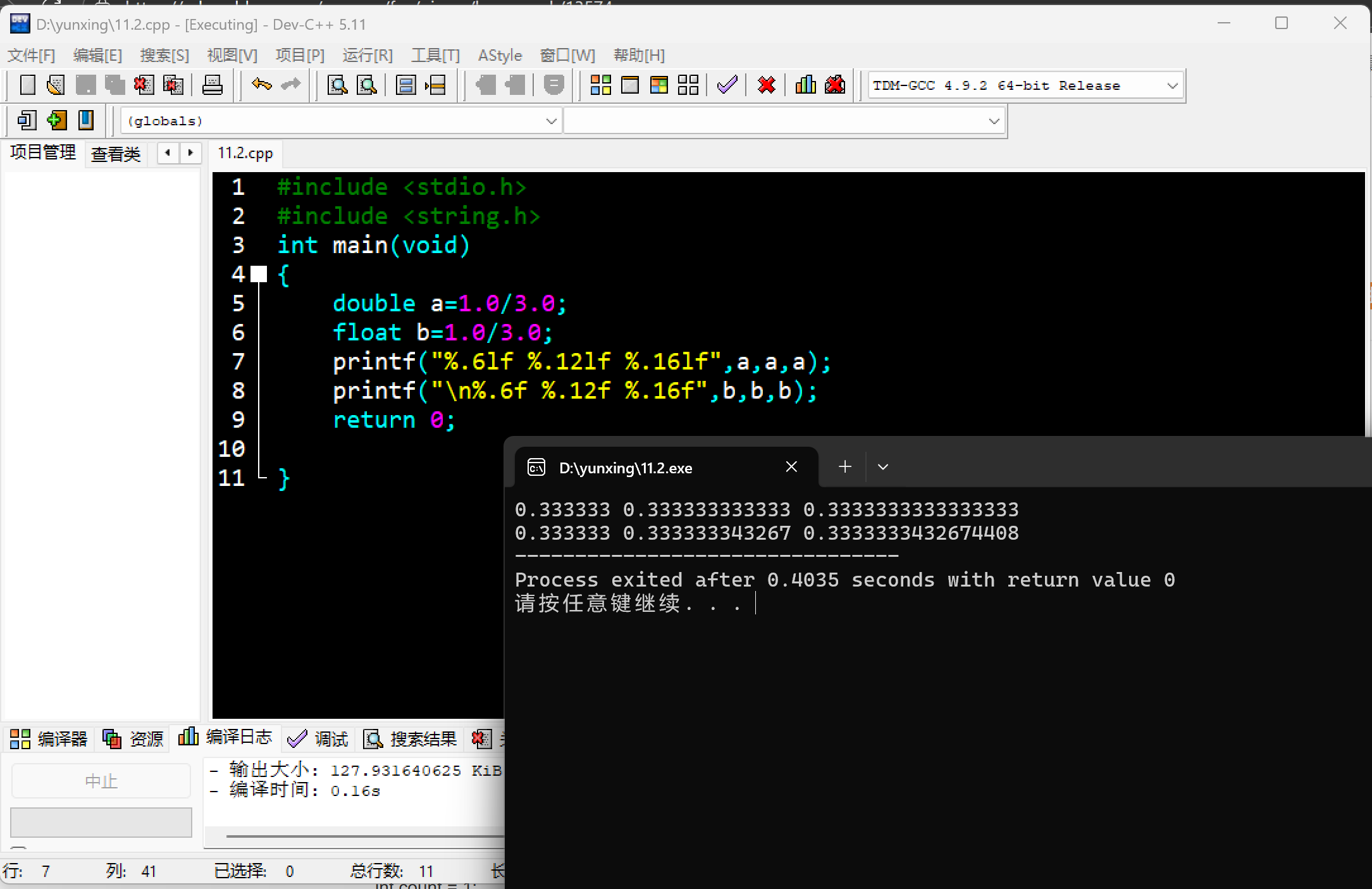Open the terminal tab list chevron
Viewport: 1372px width, 889px height.
883,467
